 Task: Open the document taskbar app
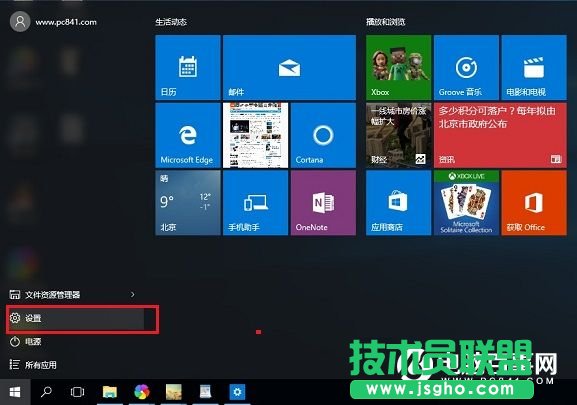click(205, 392)
